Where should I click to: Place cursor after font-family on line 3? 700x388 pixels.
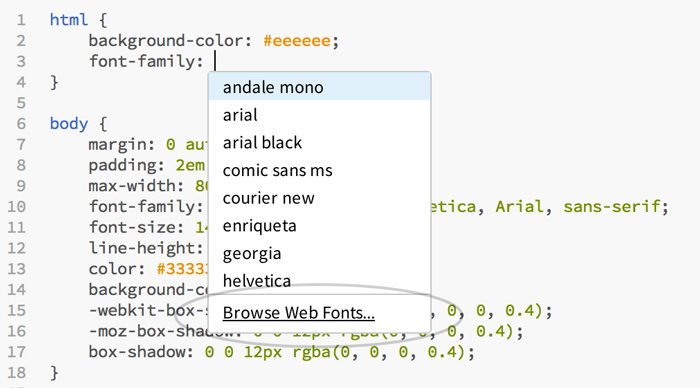[215, 61]
